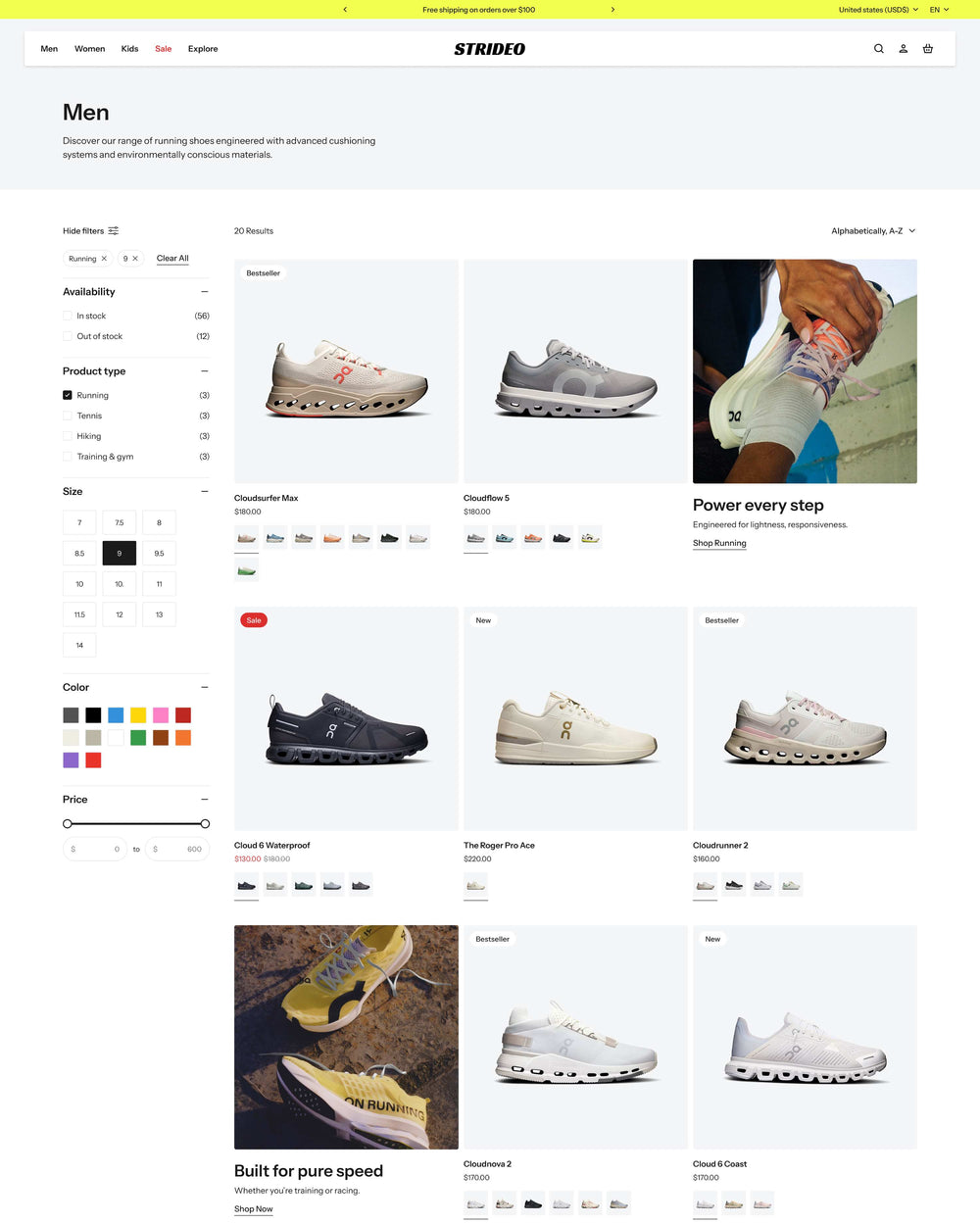
Task: Click the filters sliders icon beside Hide filters
Action: pyautogui.click(x=114, y=230)
